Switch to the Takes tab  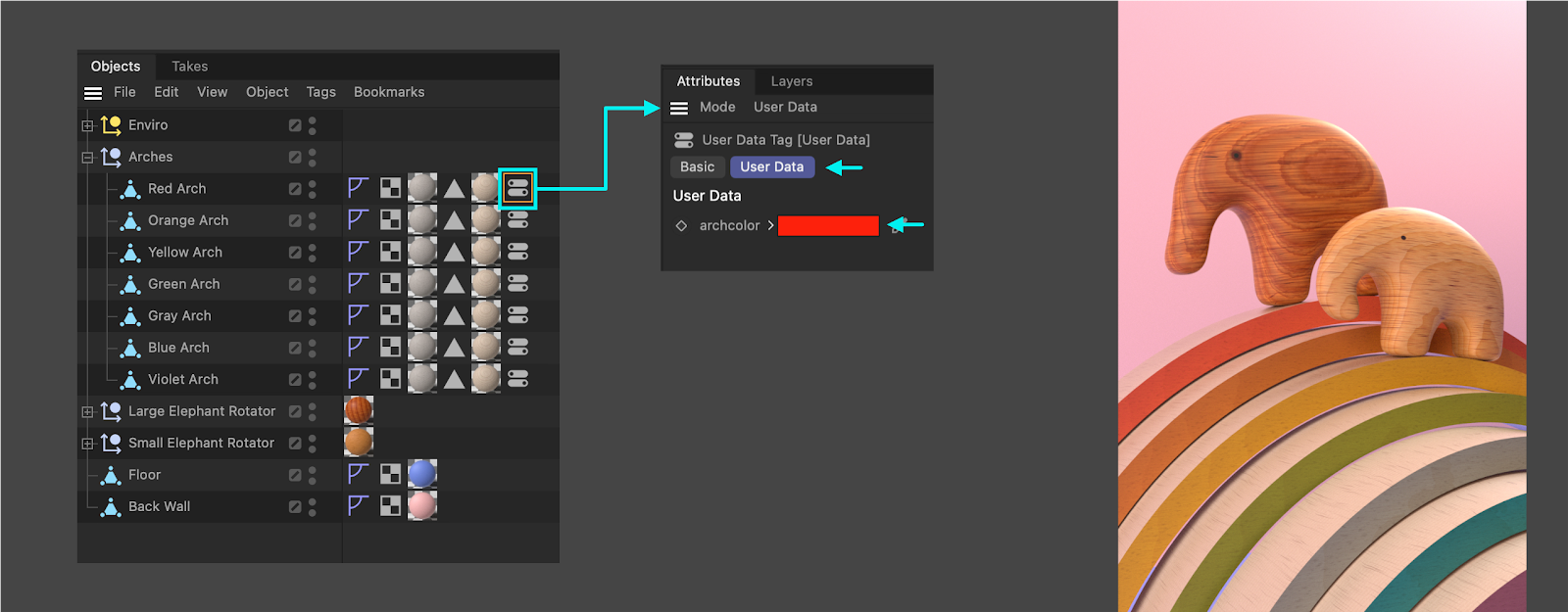189,67
